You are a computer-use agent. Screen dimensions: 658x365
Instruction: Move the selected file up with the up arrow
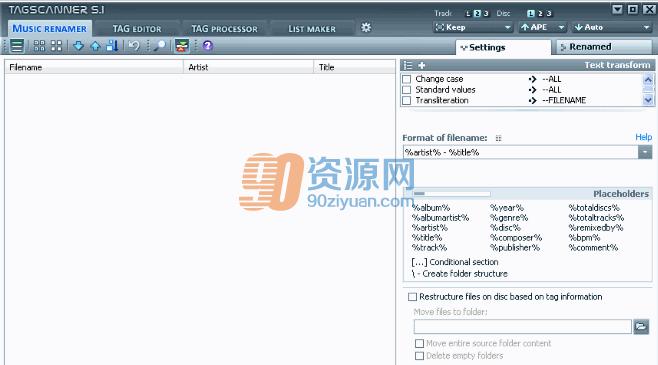pos(95,46)
